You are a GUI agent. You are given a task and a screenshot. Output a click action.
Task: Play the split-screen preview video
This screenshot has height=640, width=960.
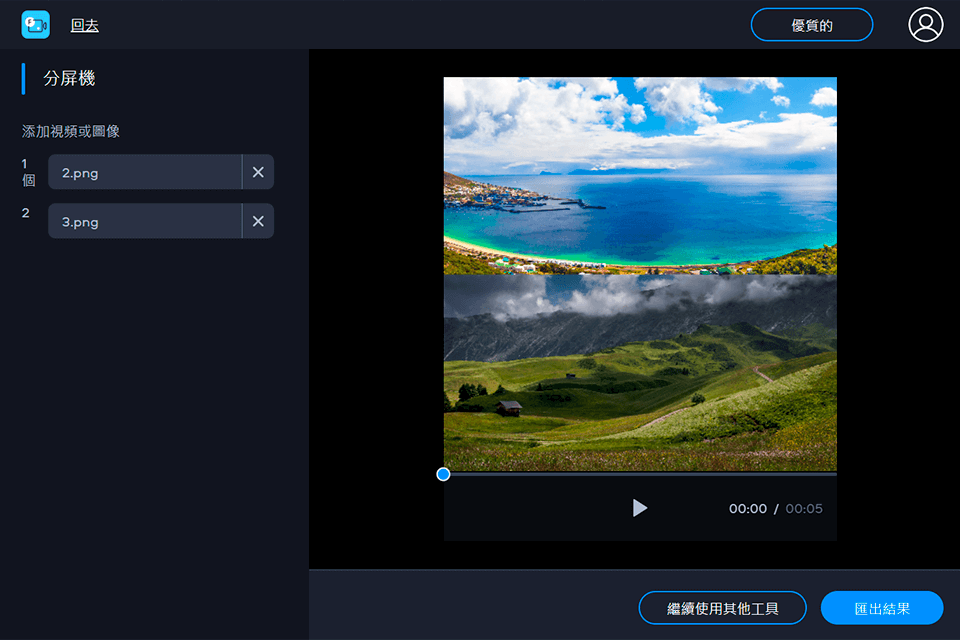pyautogui.click(x=640, y=508)
